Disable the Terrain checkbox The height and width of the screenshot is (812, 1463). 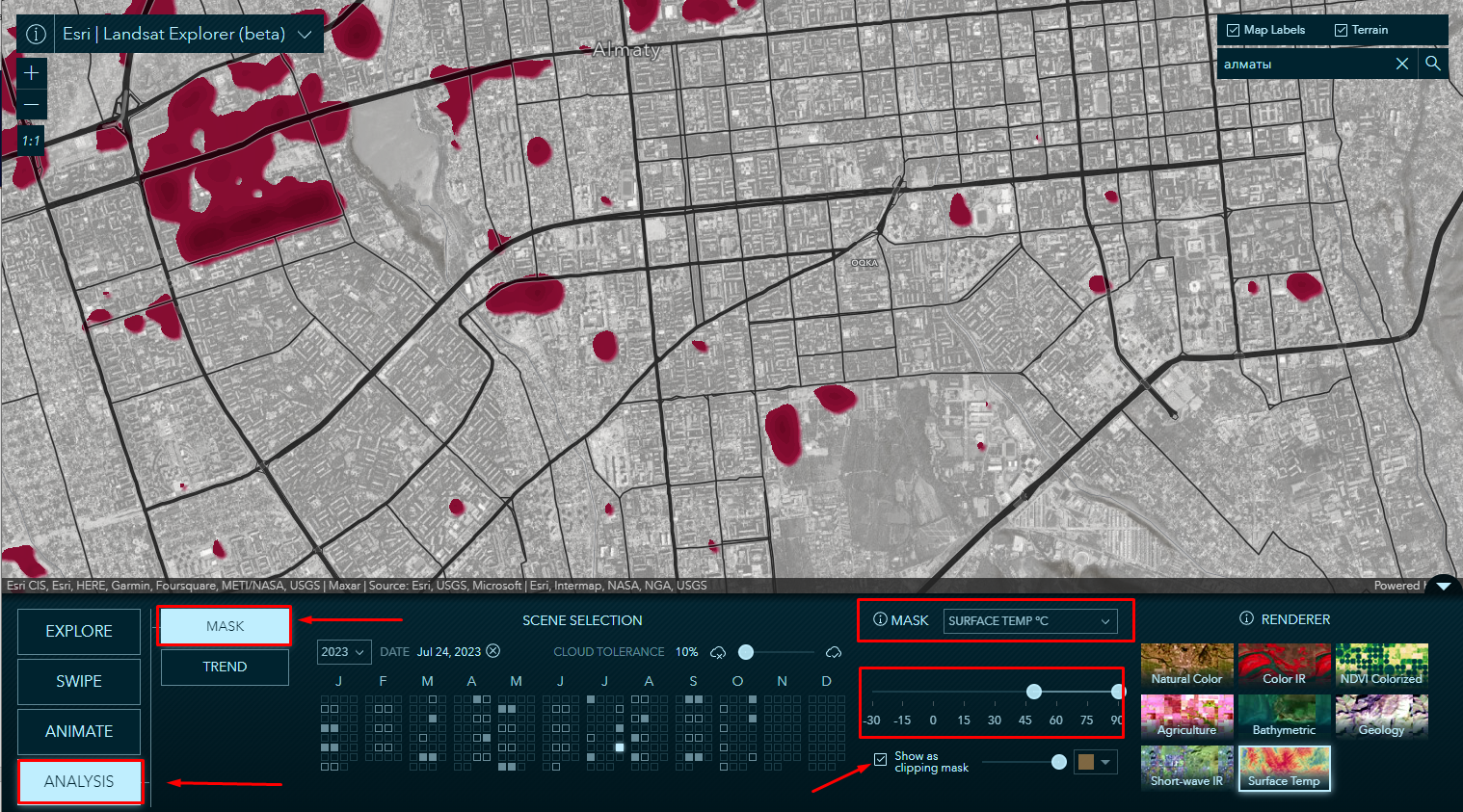point(1341,30)
